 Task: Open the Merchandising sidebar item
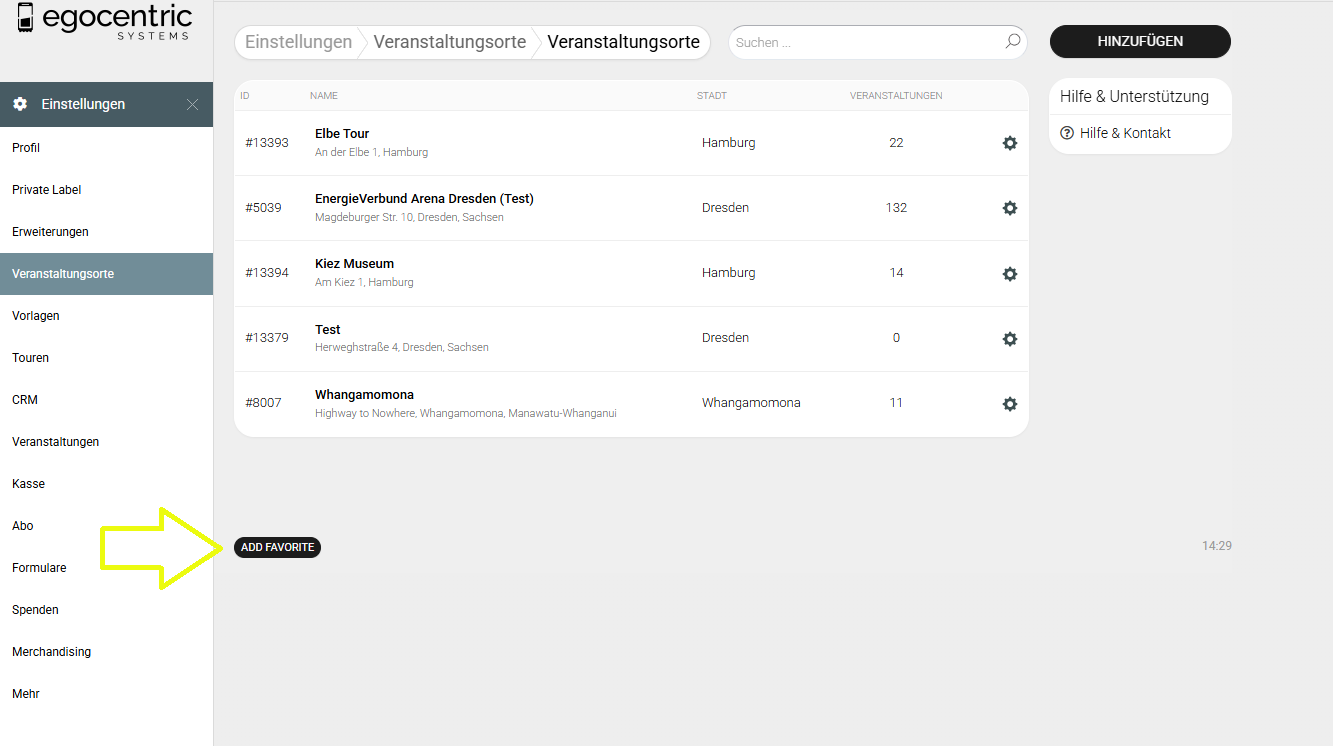tap(51, 652)
